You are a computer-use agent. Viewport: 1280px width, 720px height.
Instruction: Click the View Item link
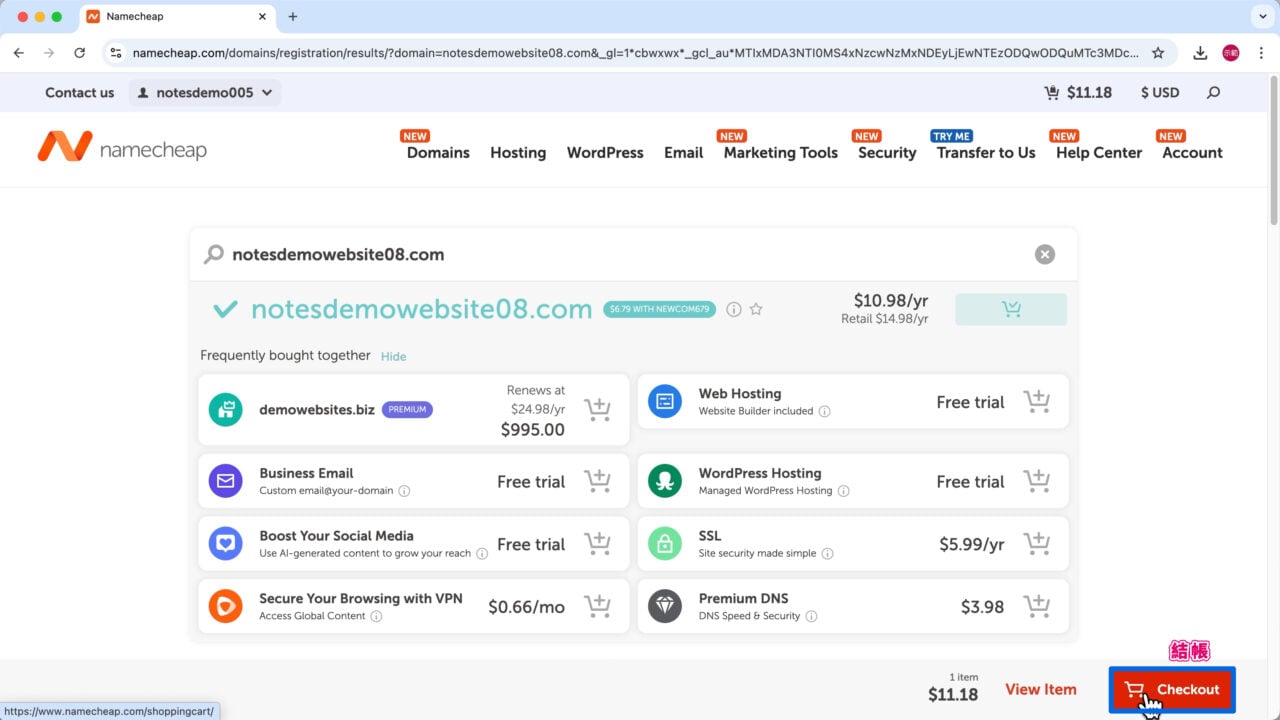[x=1040, y=689]
